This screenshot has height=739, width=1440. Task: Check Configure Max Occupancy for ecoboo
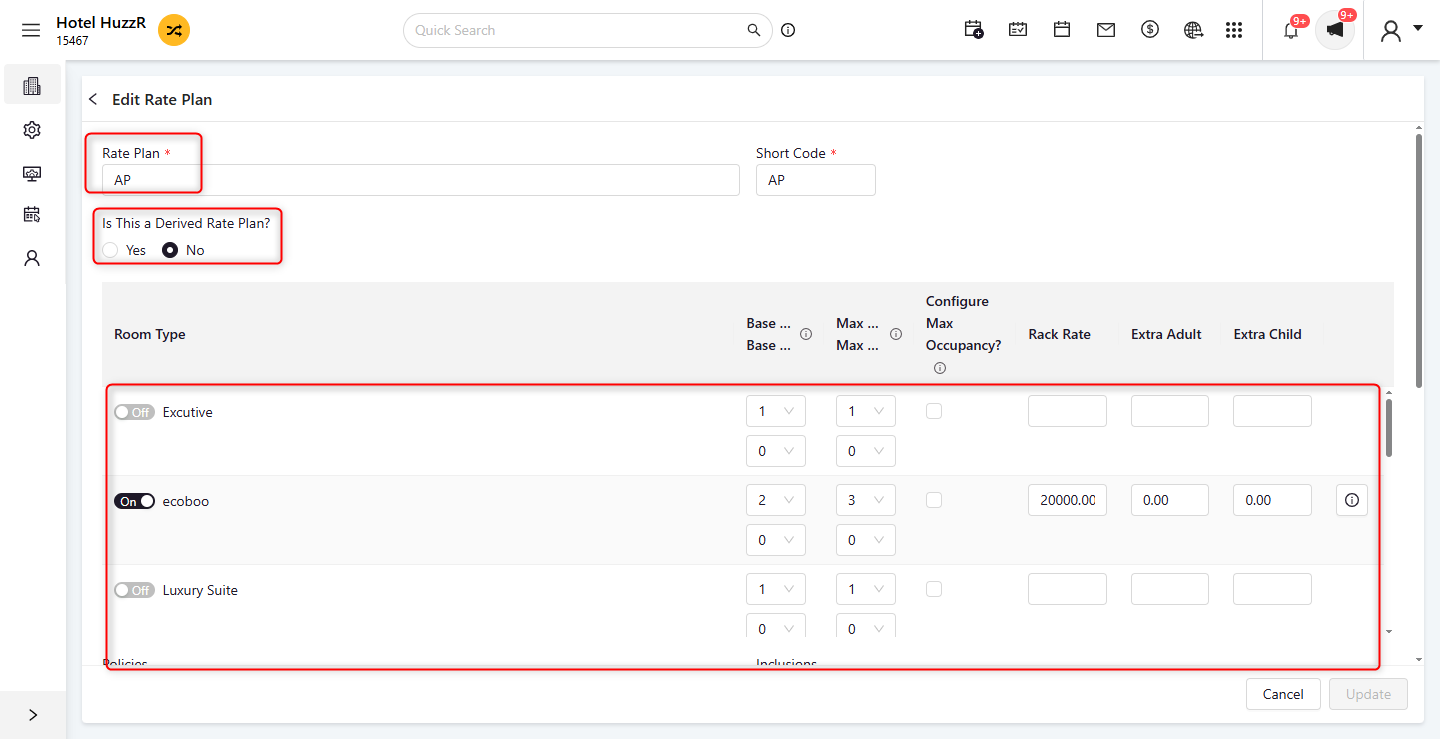tap(934, 500)
